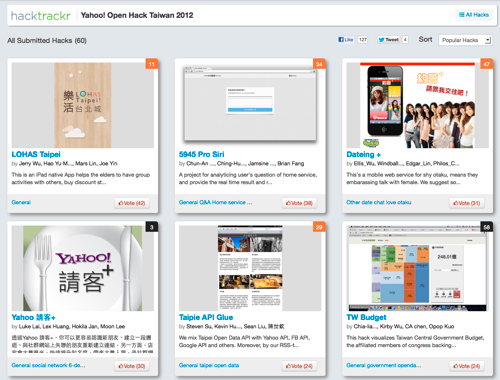The width and height of the screenshot is (500, 380).
Task: Vote for TW Budget (24)
Action: (467, 366)
